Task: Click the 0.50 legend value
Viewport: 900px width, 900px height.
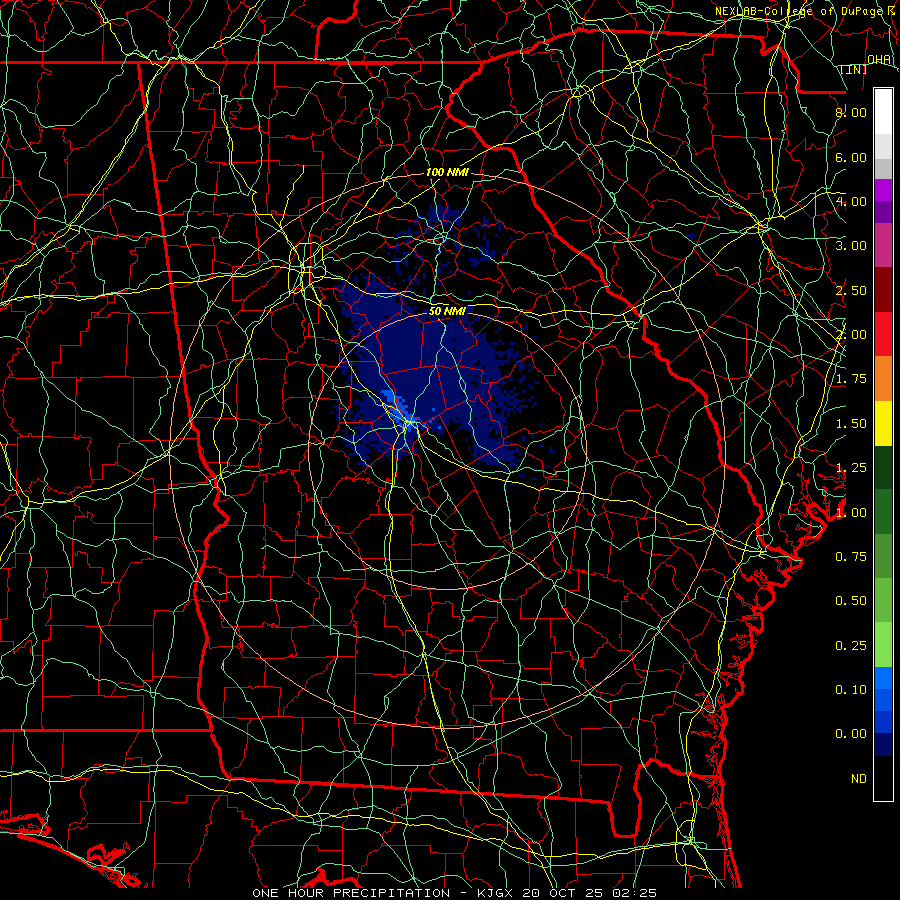Action: [851, 601]
